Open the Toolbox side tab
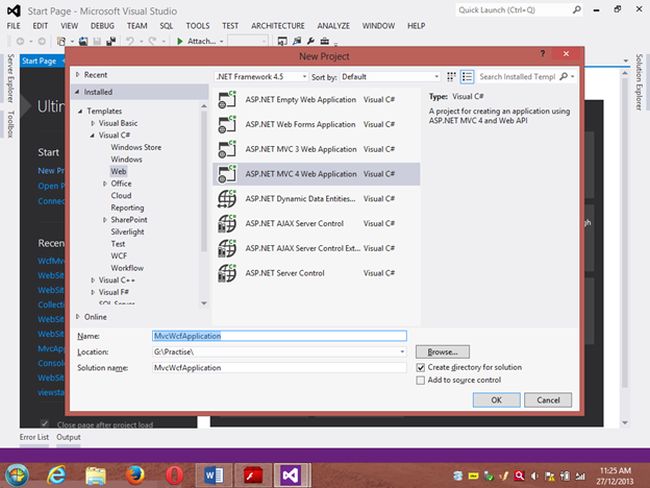Viewport: 650px width, 488px height. tap(10, 124)
